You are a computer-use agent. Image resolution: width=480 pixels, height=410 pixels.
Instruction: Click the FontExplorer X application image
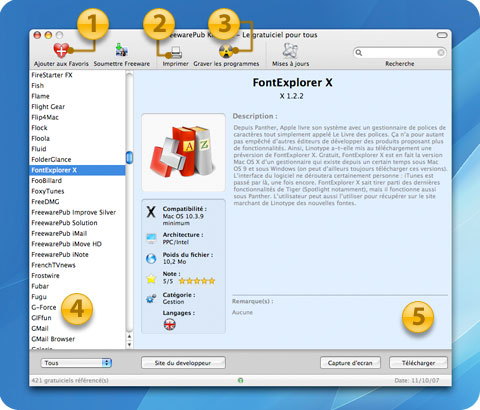(x=184, y=152)
